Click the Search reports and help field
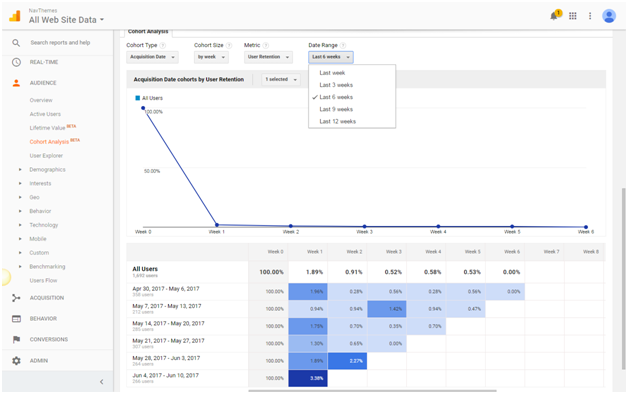628x394 pixels. tap(60, 42)
